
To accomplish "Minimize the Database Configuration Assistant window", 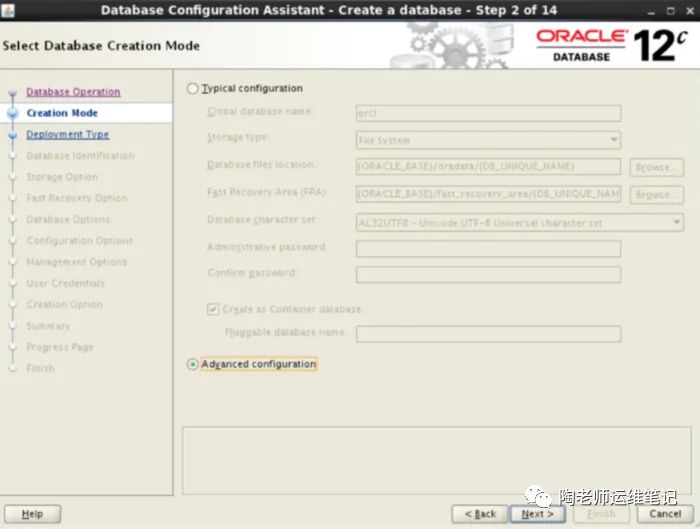I will click(x=651, y=11).
